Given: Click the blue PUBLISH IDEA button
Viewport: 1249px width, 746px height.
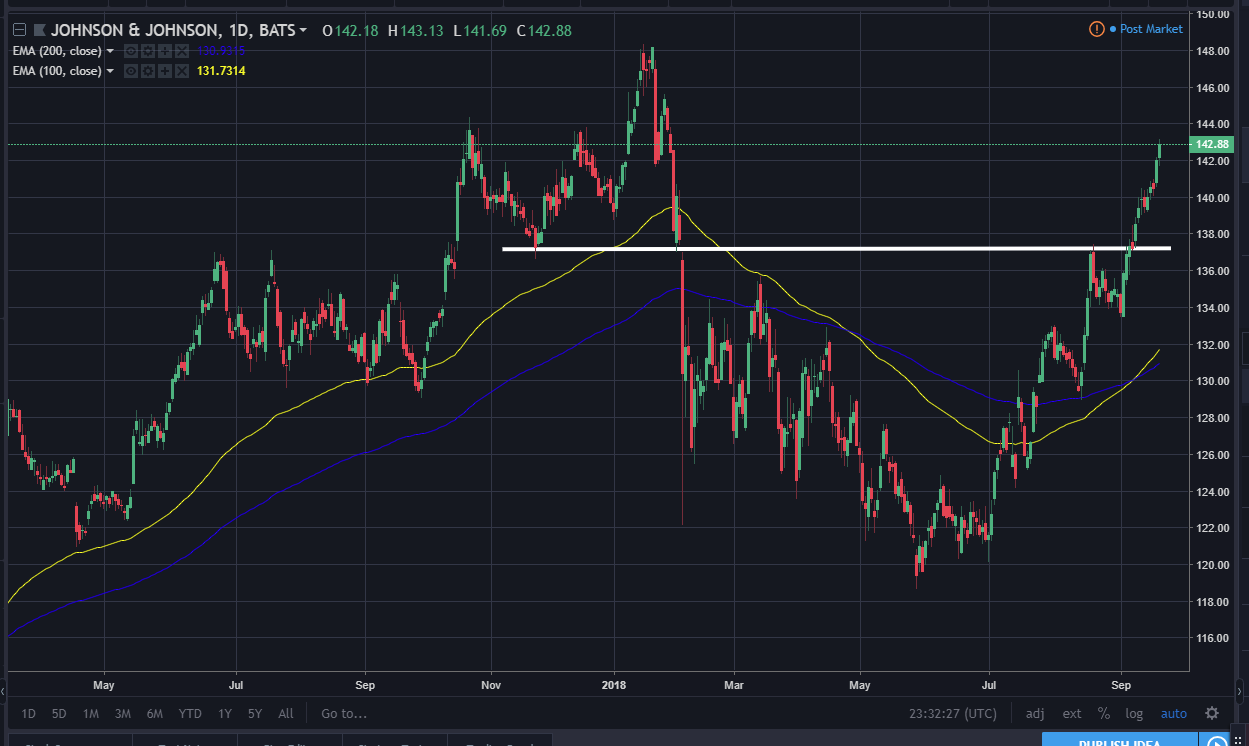Looking at the screenshot, I should pos(1119,742).
